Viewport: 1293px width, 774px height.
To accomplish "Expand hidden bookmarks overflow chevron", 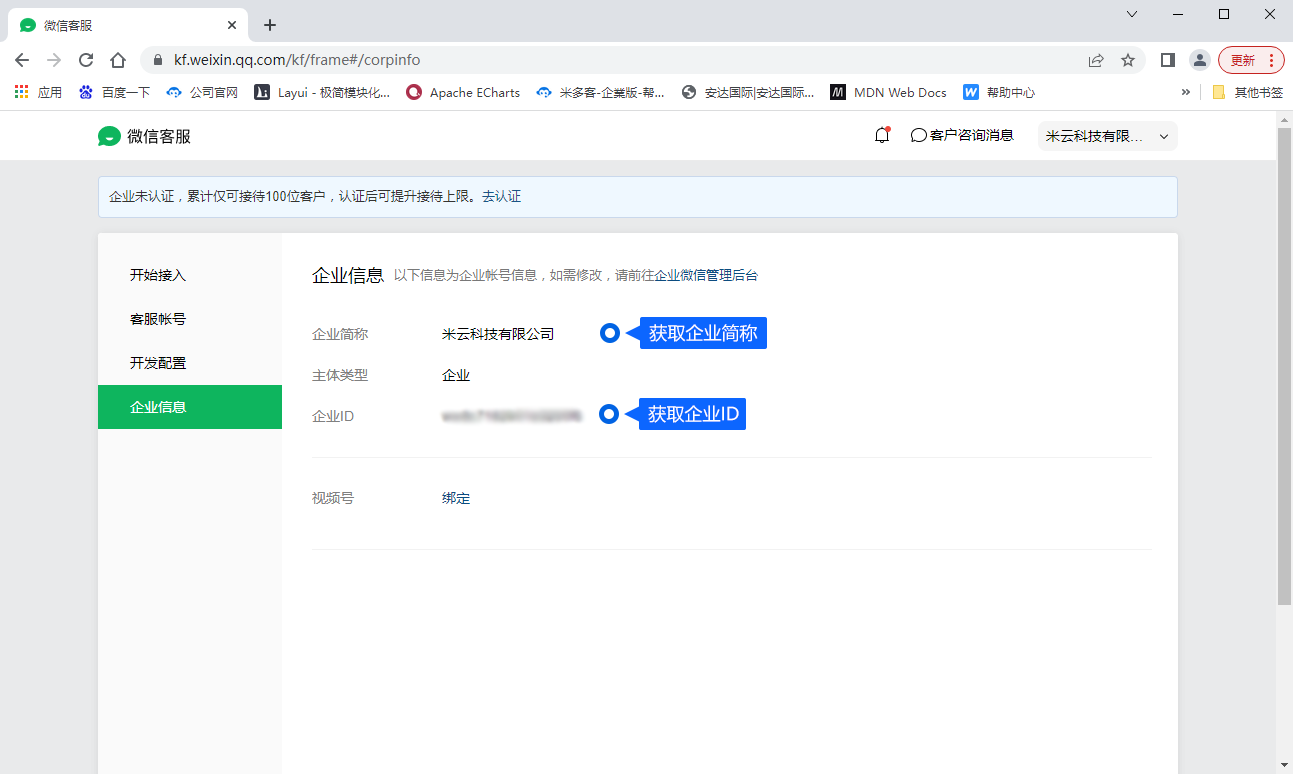I will click(x=1186, y=92).
